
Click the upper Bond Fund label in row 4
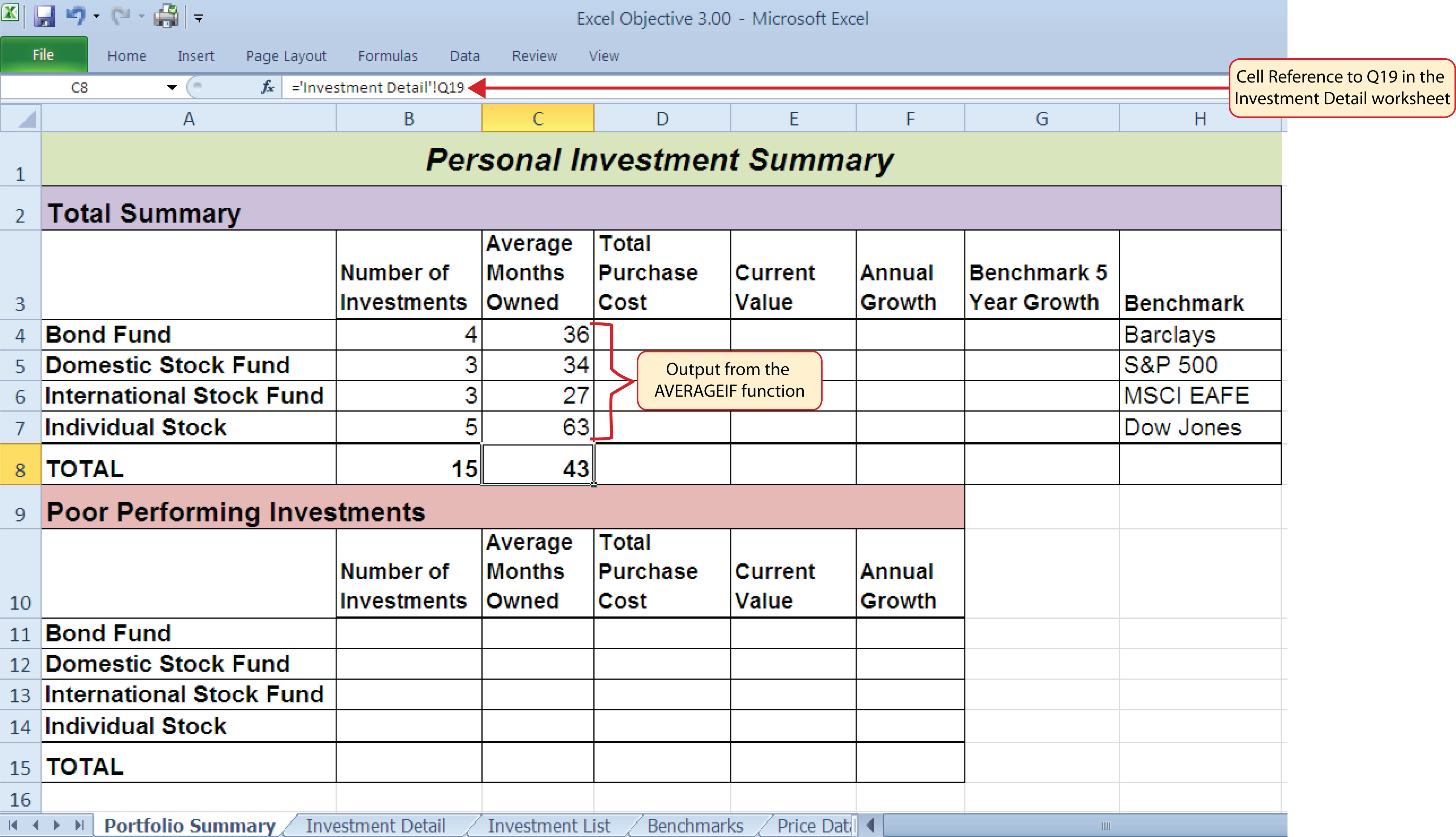pos(188,335)
